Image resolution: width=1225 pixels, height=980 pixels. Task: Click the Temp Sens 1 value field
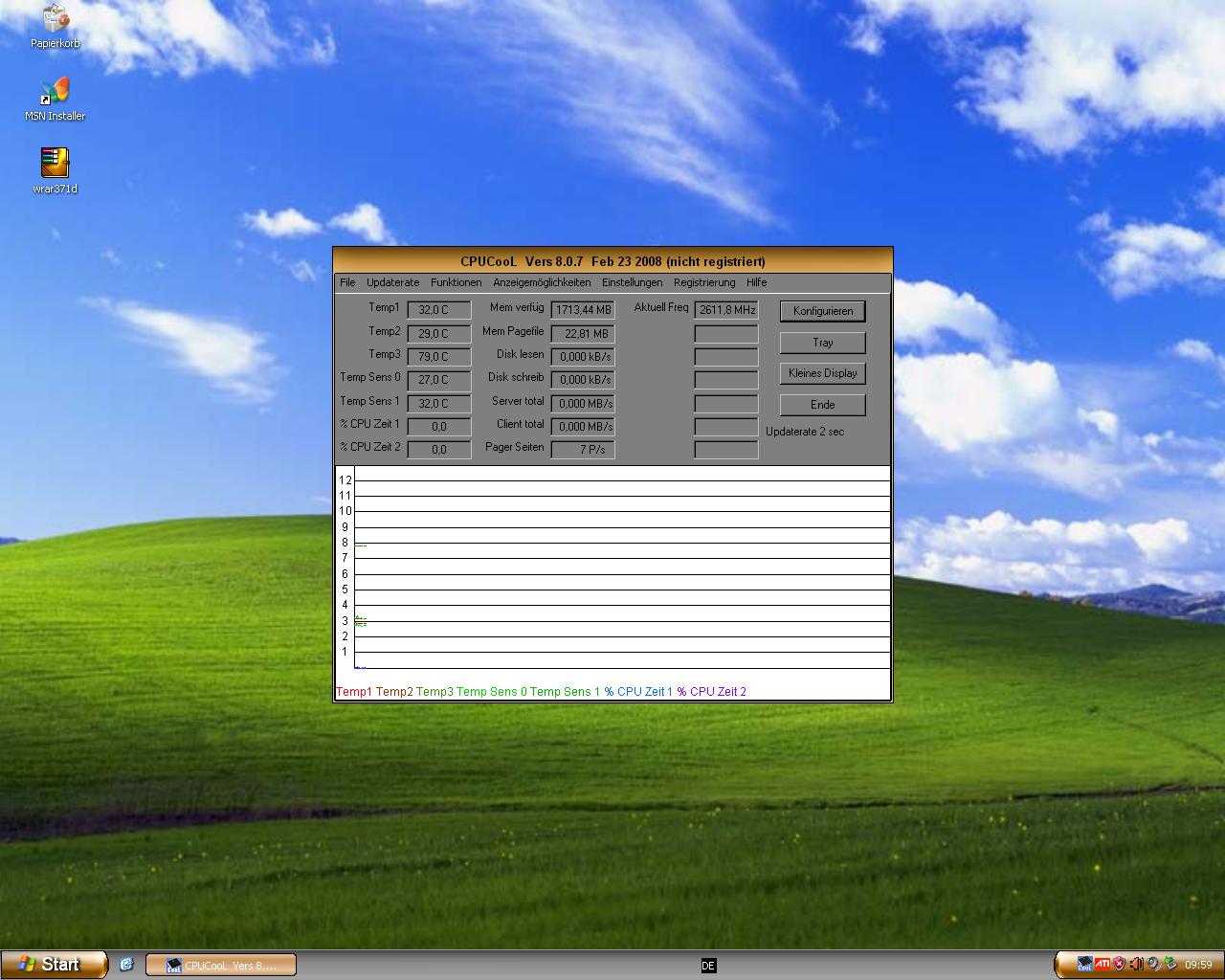439,404
